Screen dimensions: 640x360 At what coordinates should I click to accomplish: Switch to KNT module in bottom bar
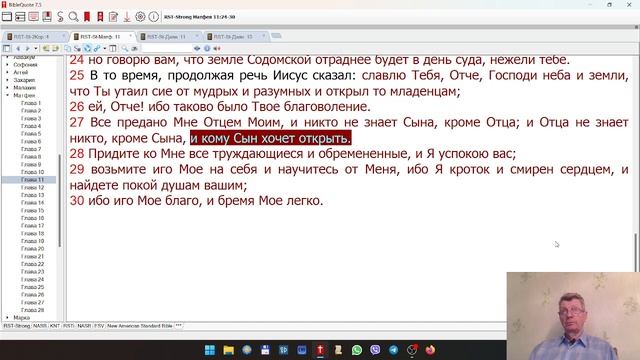coord(55,326)
